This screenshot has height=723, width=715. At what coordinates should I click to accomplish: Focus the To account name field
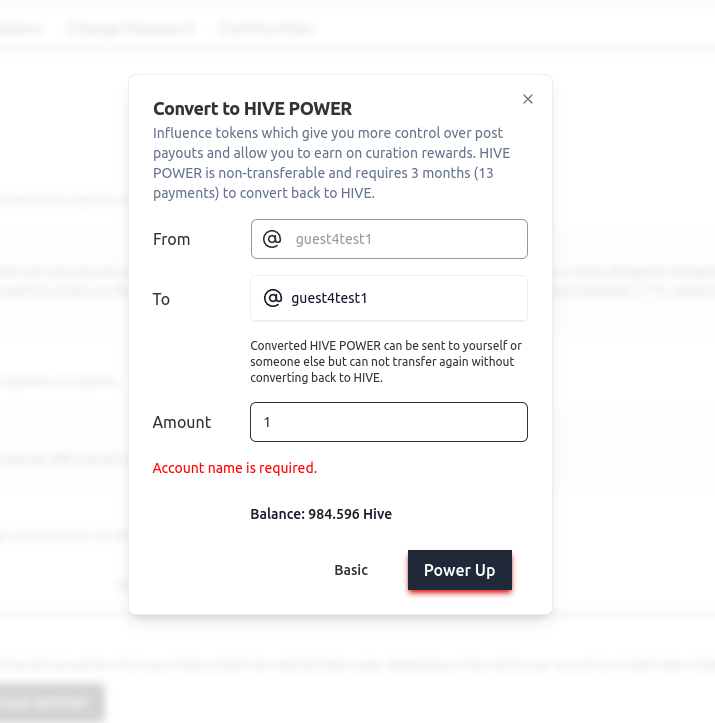[x=400, y=298]
